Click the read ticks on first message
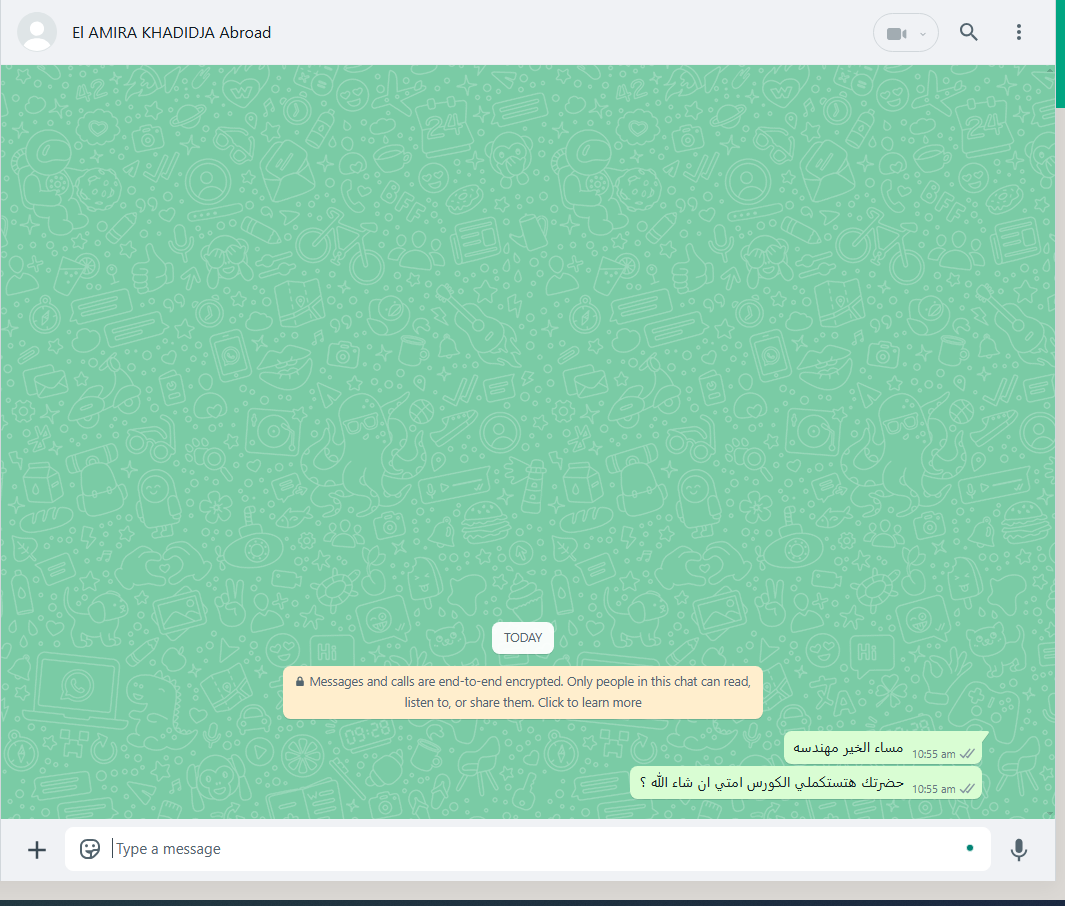Image resolution: width=1065 pixels, height=906 pixels. [967, 754]
